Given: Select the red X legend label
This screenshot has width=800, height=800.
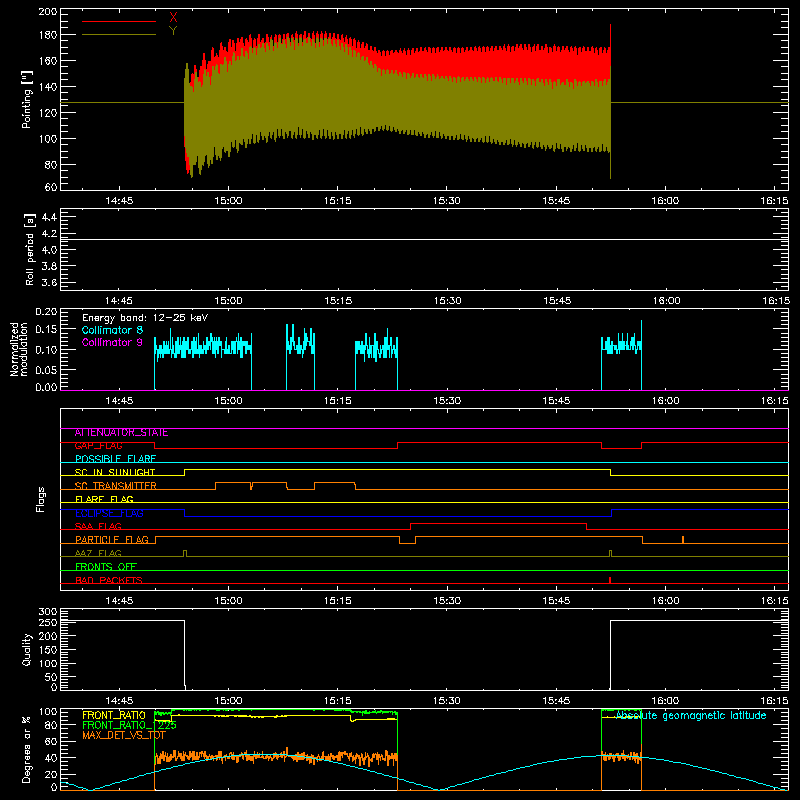Looking at the screenshot, I should 173,17.
